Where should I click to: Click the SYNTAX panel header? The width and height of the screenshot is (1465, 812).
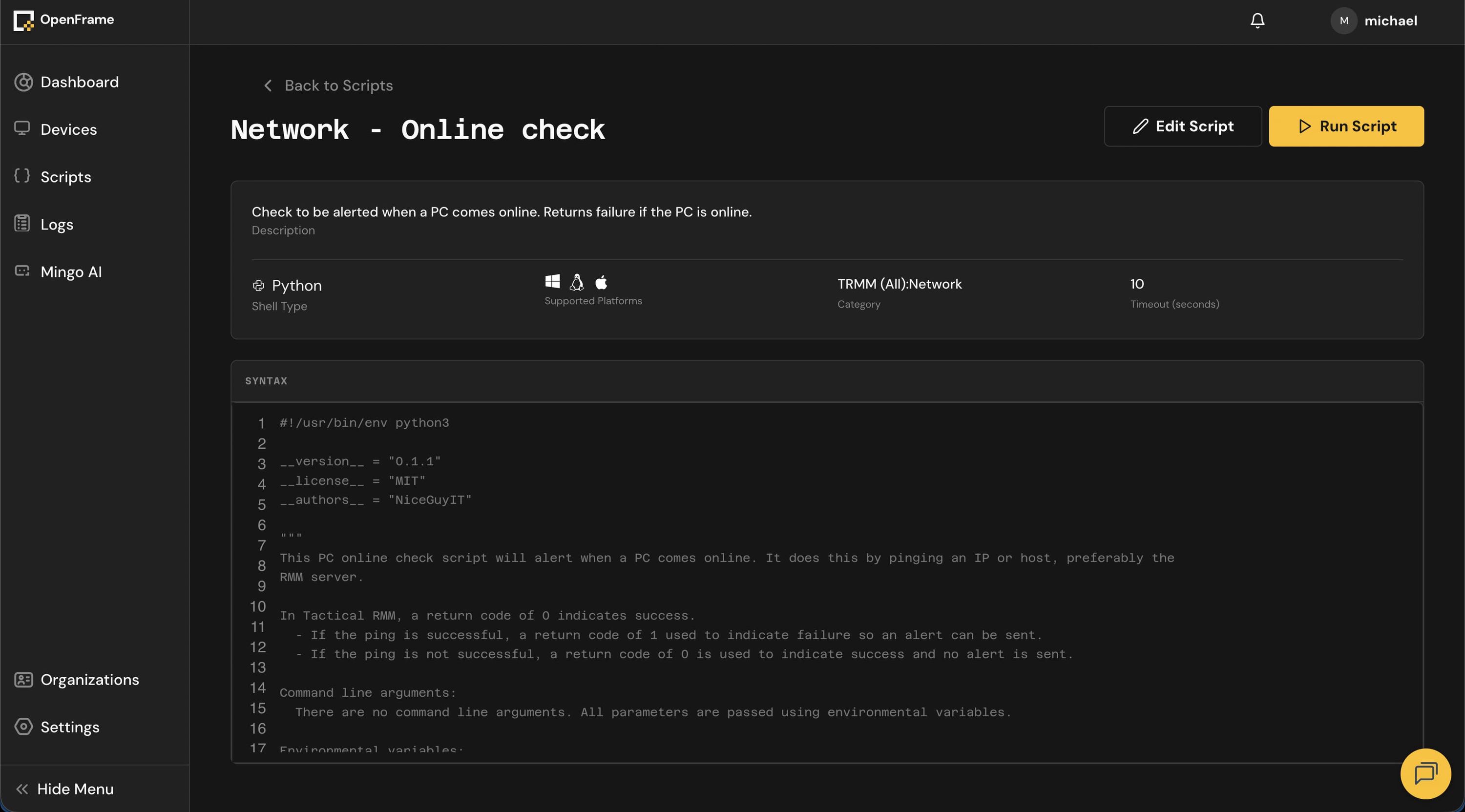tap(827, 381)
